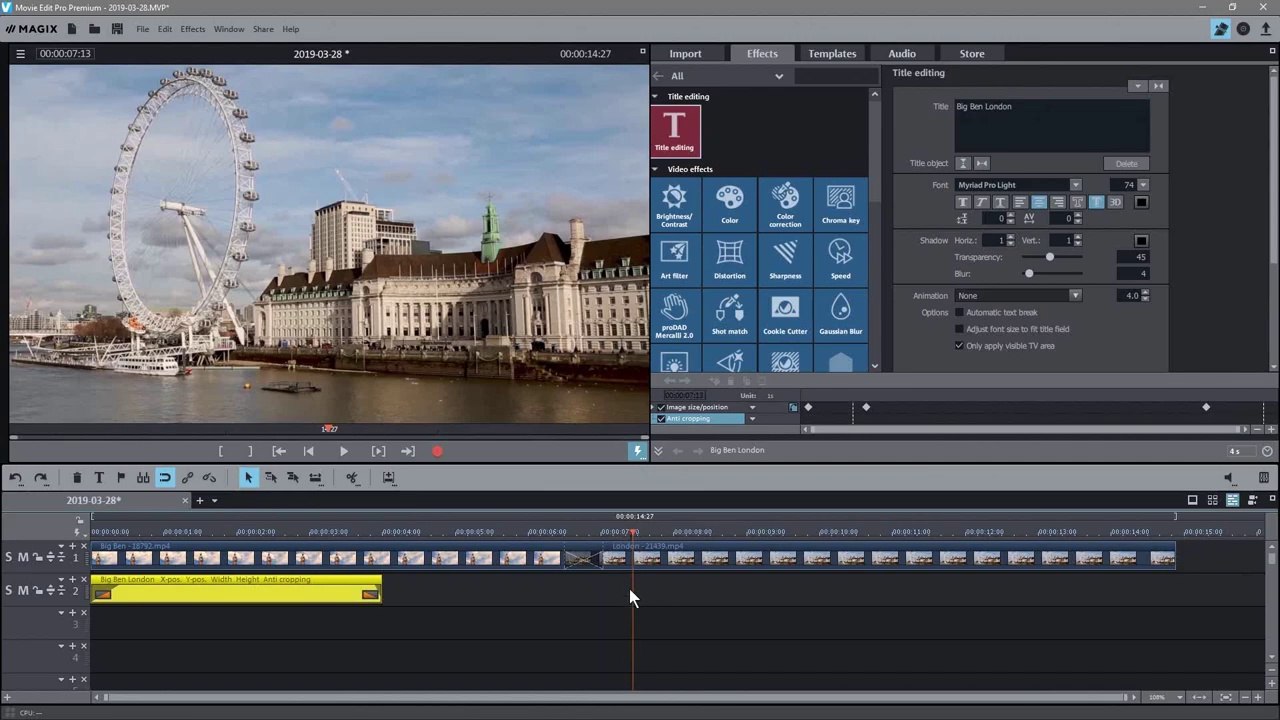
Task: Collapse the Video effects section
Action: tap(655, 169)
